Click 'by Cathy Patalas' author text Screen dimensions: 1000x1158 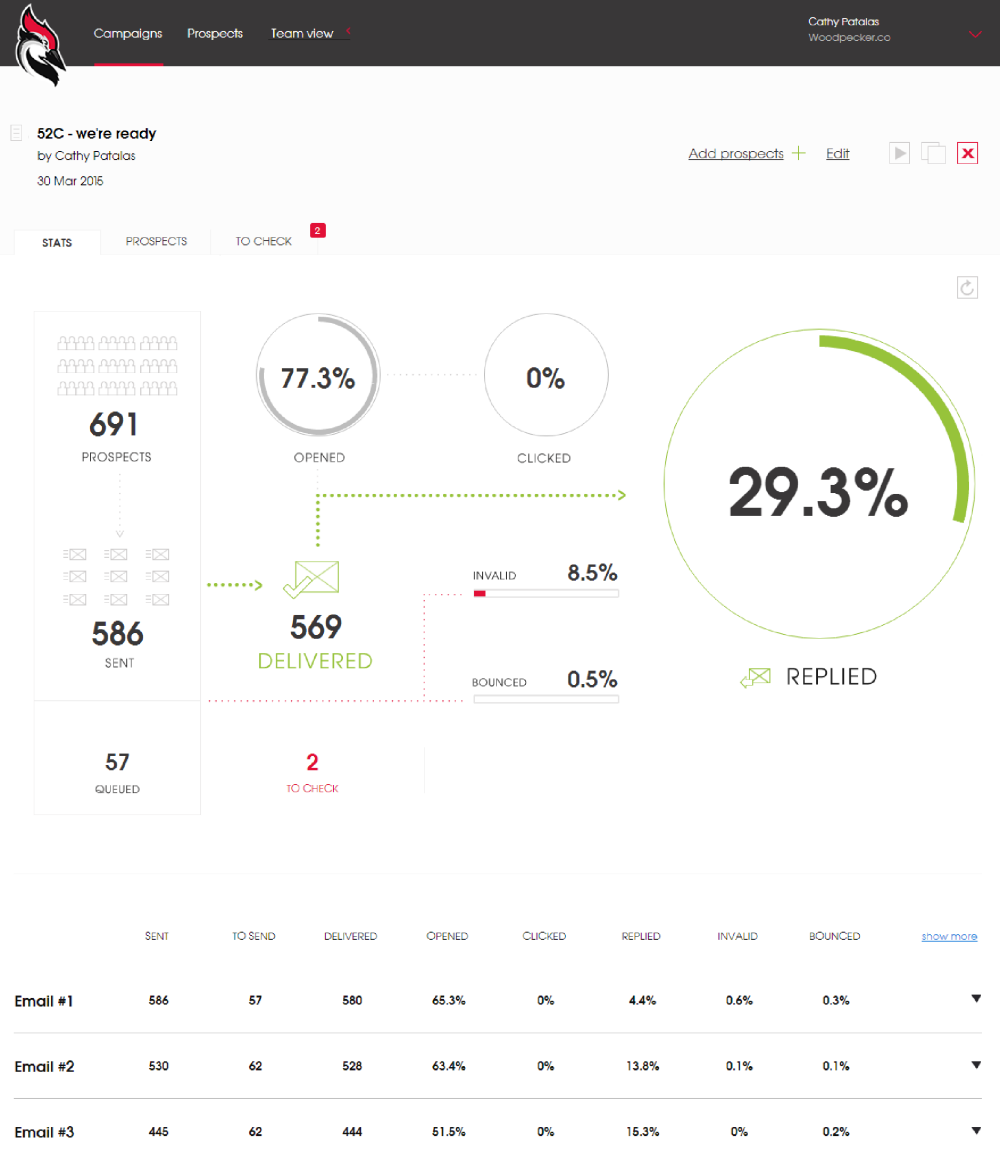click(x=86, y=156)
